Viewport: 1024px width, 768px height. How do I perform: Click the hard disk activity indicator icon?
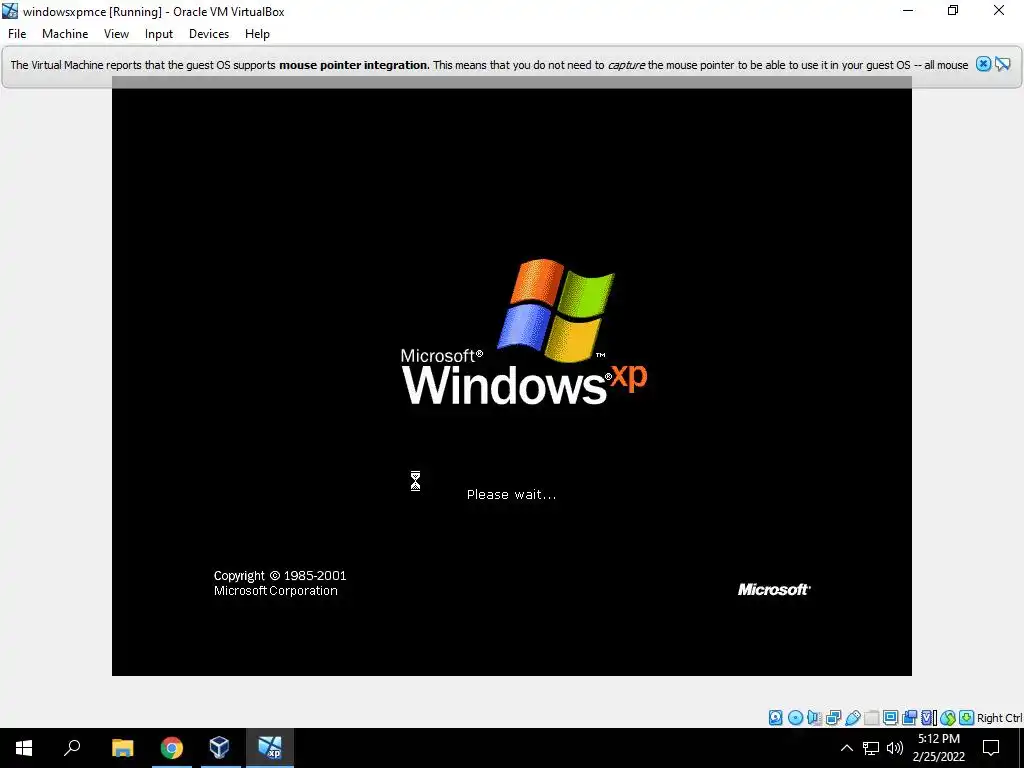click(775, 718)
